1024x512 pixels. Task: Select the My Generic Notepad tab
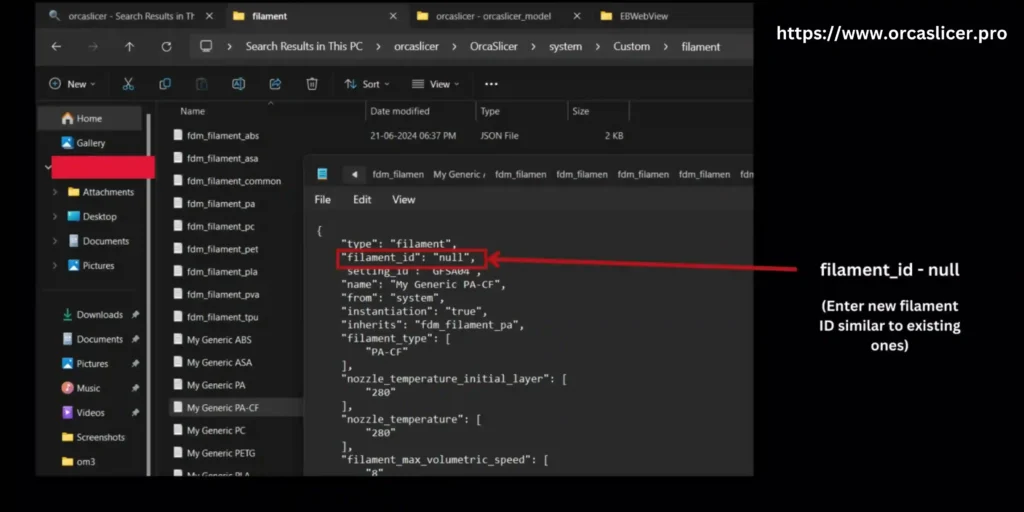[x=459, y=174]
